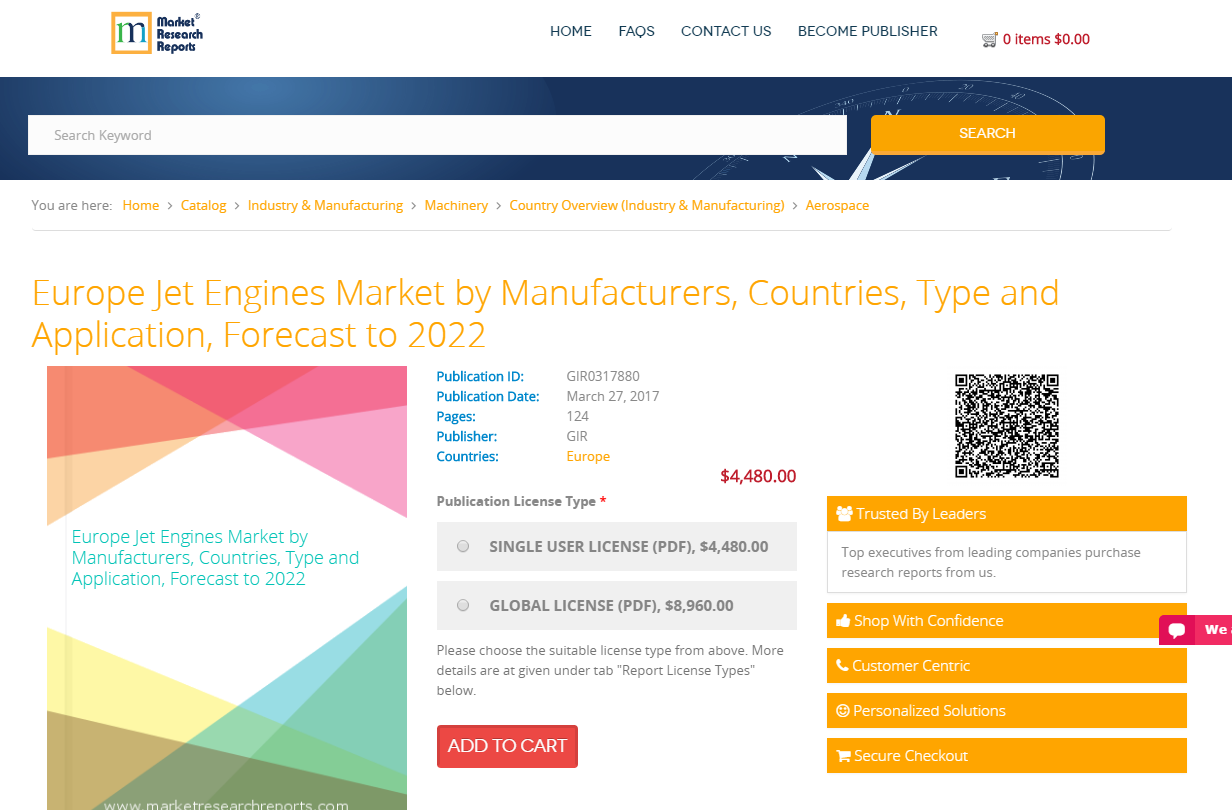Open the CONTACT US page
Screen dimensions: 1232x810
[x=726, y=31]
